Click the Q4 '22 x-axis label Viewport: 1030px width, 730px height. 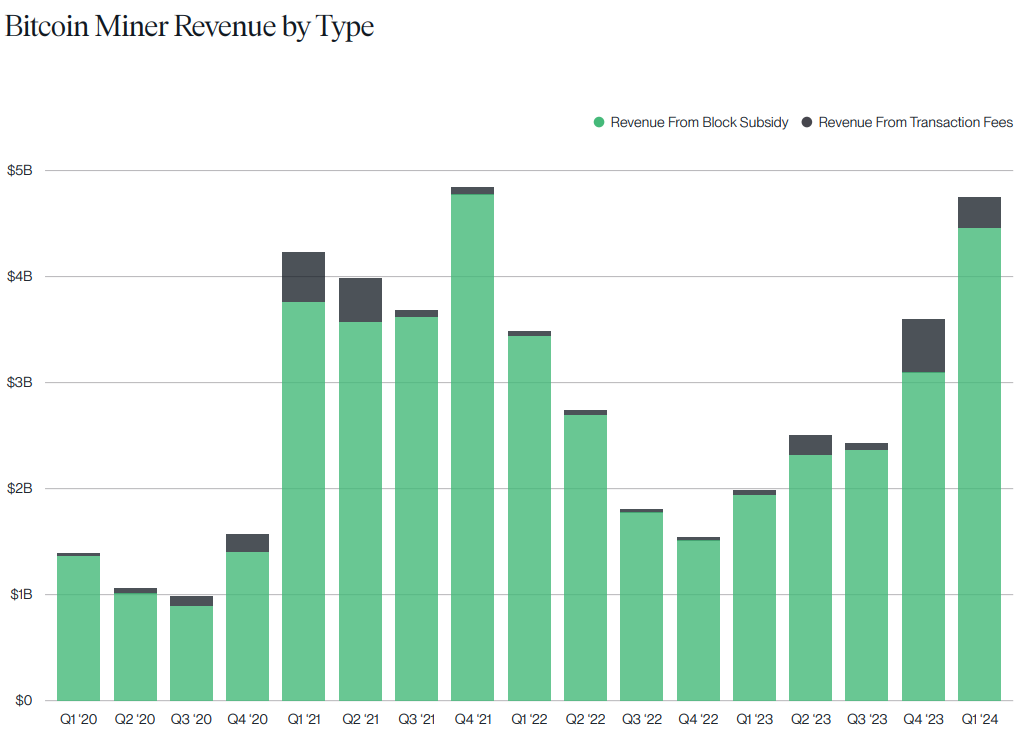pos(697,719)
